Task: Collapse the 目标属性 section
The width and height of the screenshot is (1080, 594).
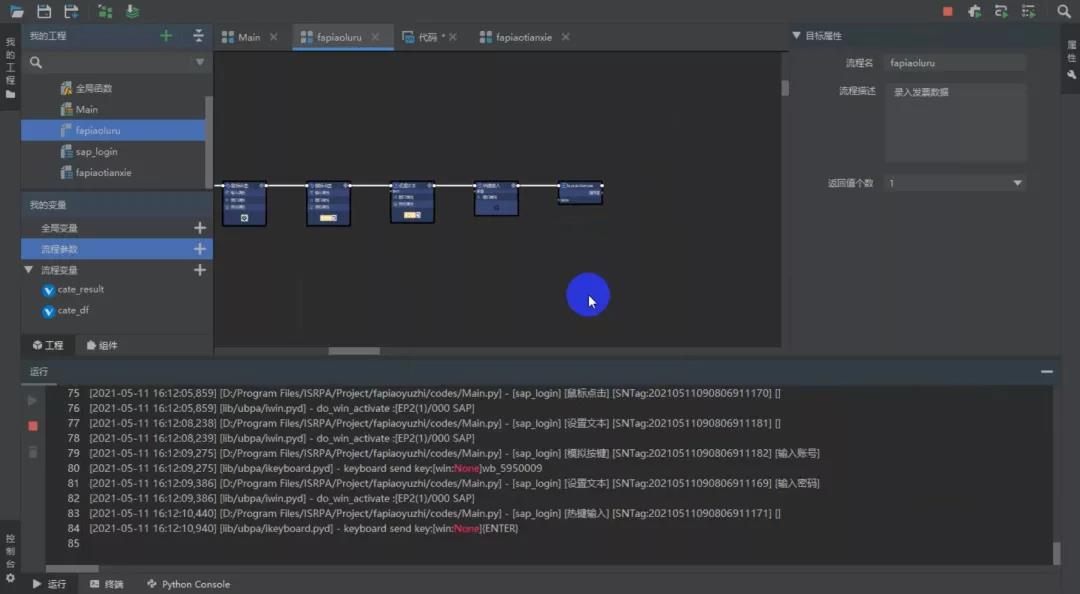Action: tap(797, 36)
